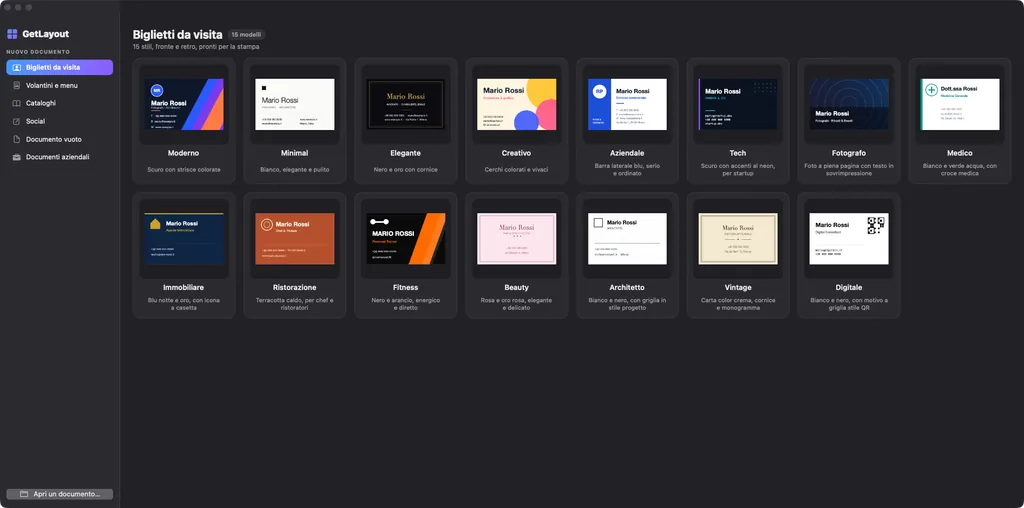
Task: Select the Moderno card thumbnail
Action: [184, 104]
